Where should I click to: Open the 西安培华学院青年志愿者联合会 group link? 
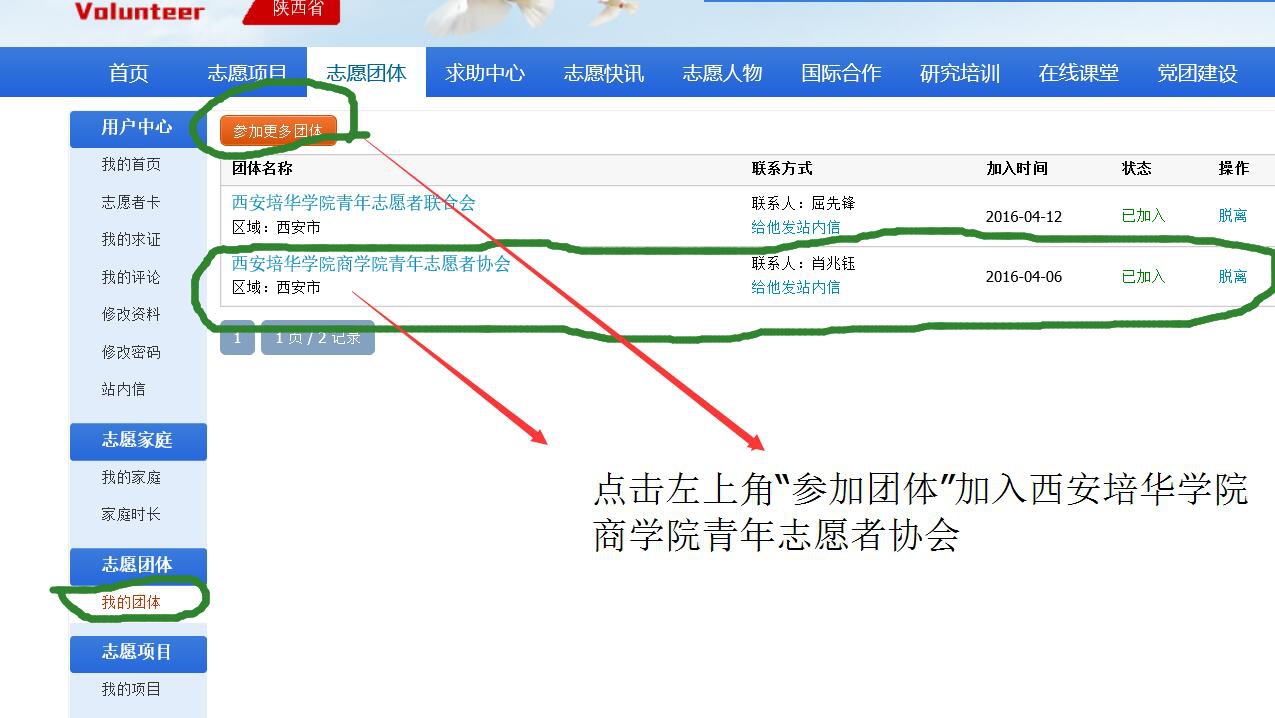click(x=353, y=203)
